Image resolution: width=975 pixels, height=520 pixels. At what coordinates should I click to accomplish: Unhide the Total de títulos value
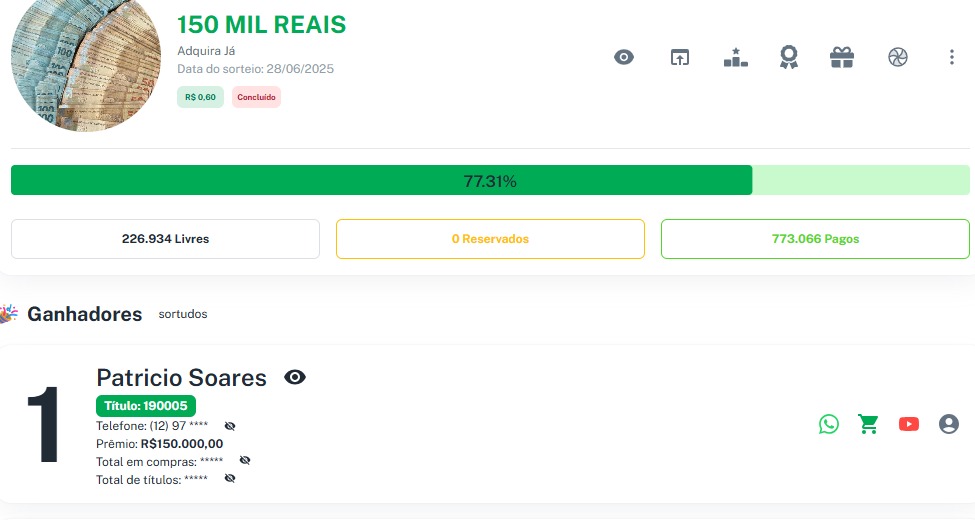230,479
